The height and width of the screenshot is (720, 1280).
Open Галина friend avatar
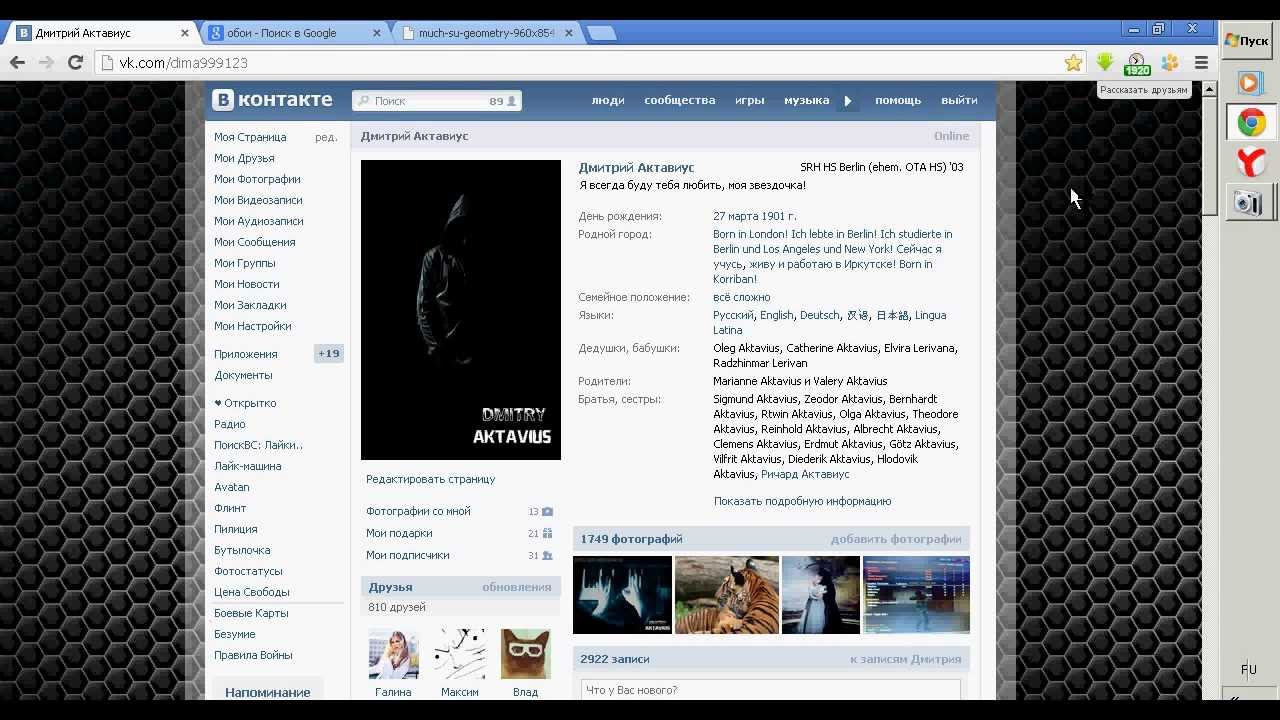[x=393, y=654]
